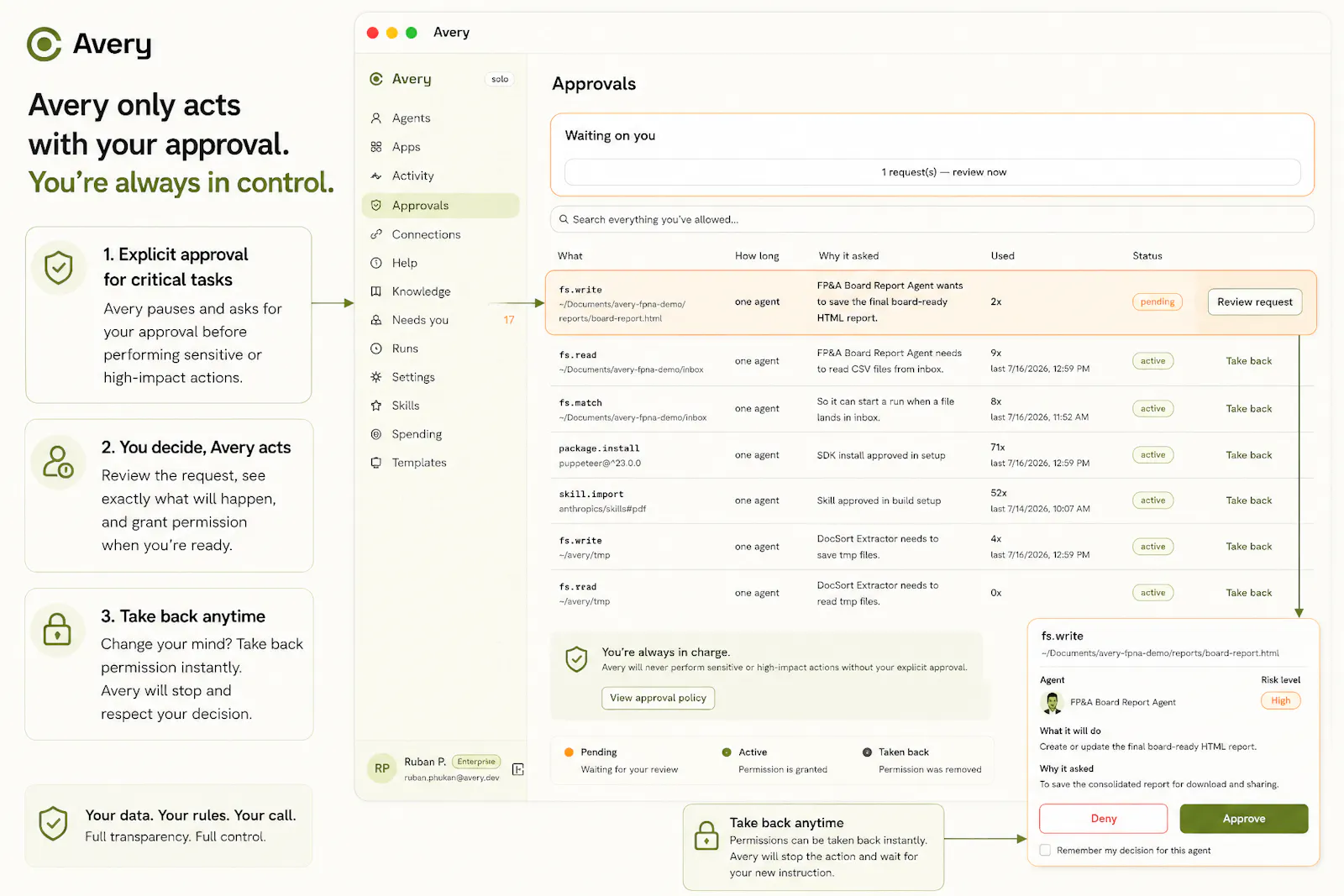Screen dimensions: 1344x896
Task: Take back fs.read ~/avery/tmp permission
Action: point(1249,593)
